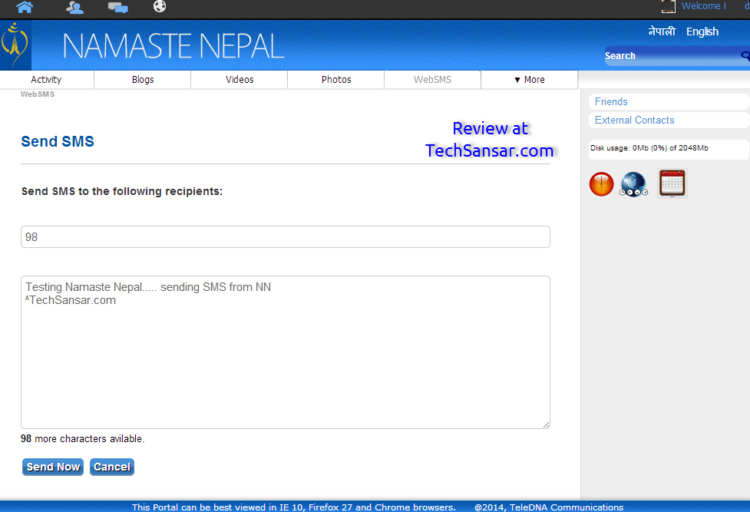Click the globe icon in the top bar

tap(159, 6)
